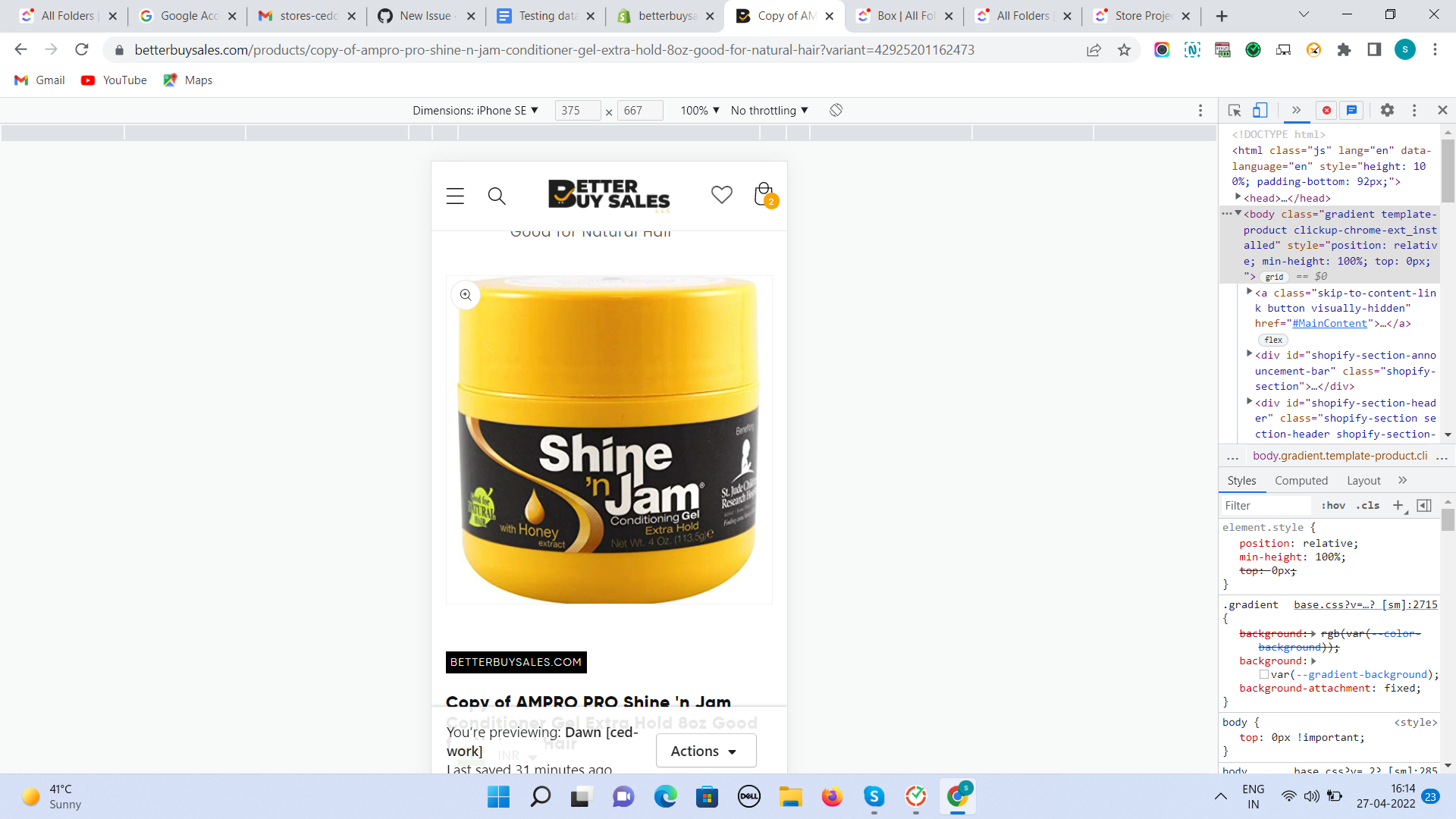Click the rotate device orientation icon

[836, 111]
